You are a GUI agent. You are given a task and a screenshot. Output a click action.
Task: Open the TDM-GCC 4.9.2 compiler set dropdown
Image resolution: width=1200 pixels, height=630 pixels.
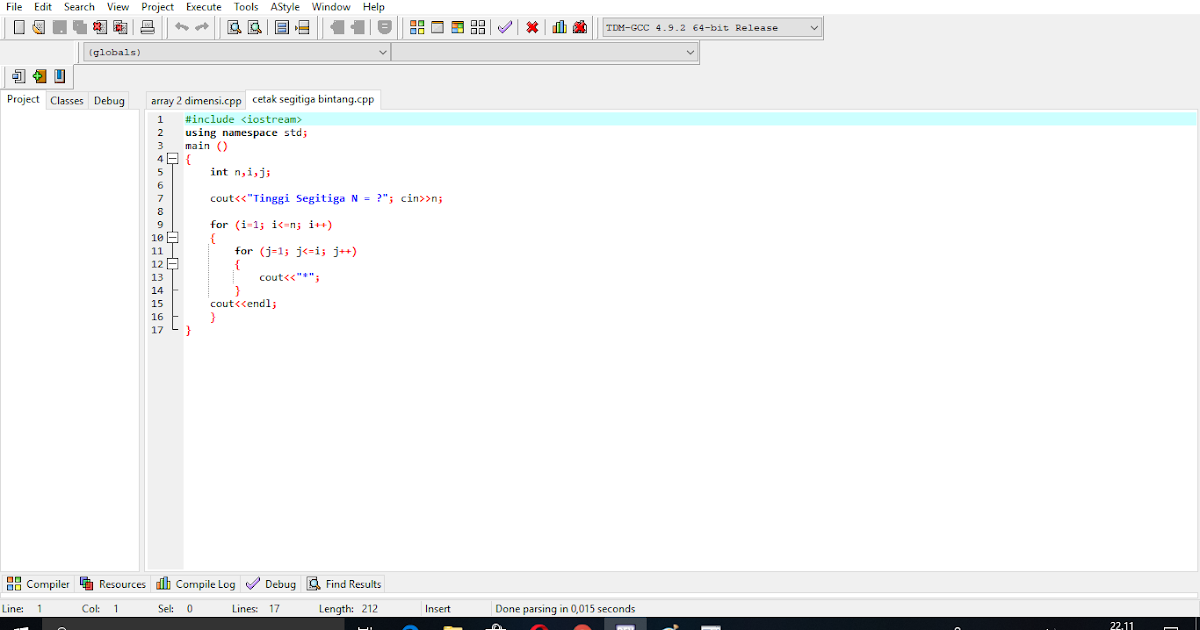(712, 28)
